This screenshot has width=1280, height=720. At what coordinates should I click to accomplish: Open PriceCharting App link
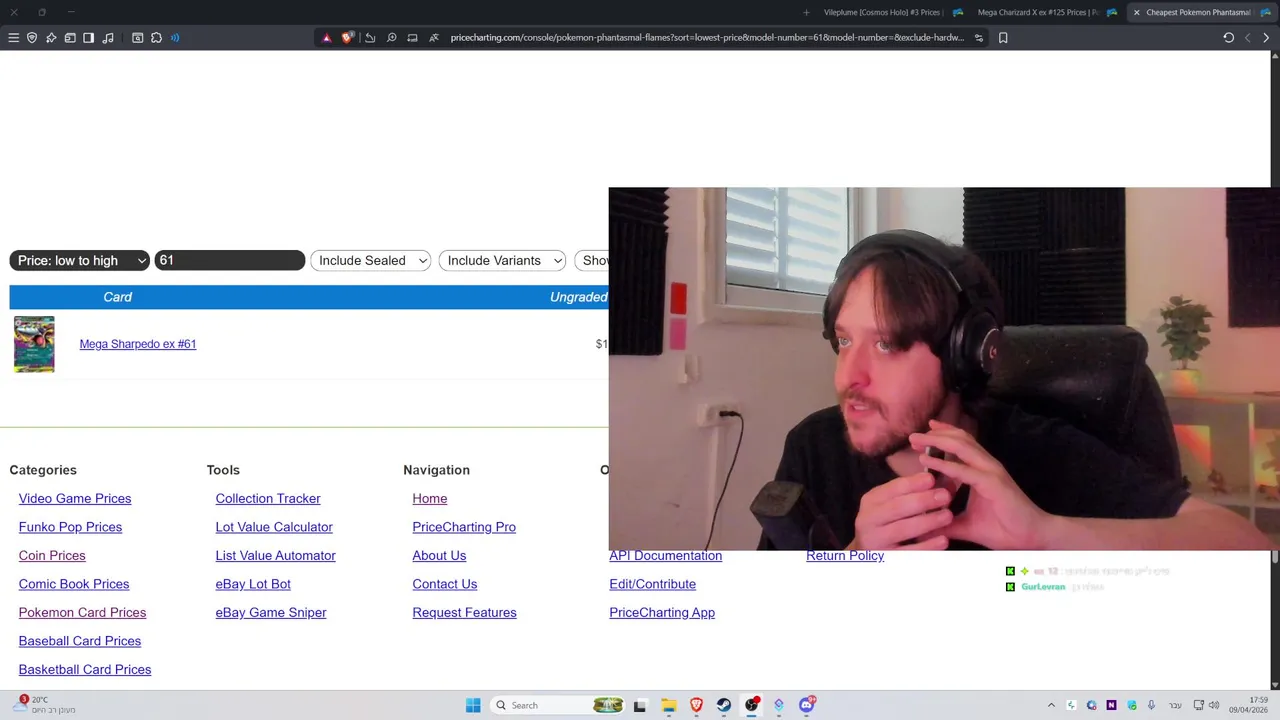[x=662, y=612]
